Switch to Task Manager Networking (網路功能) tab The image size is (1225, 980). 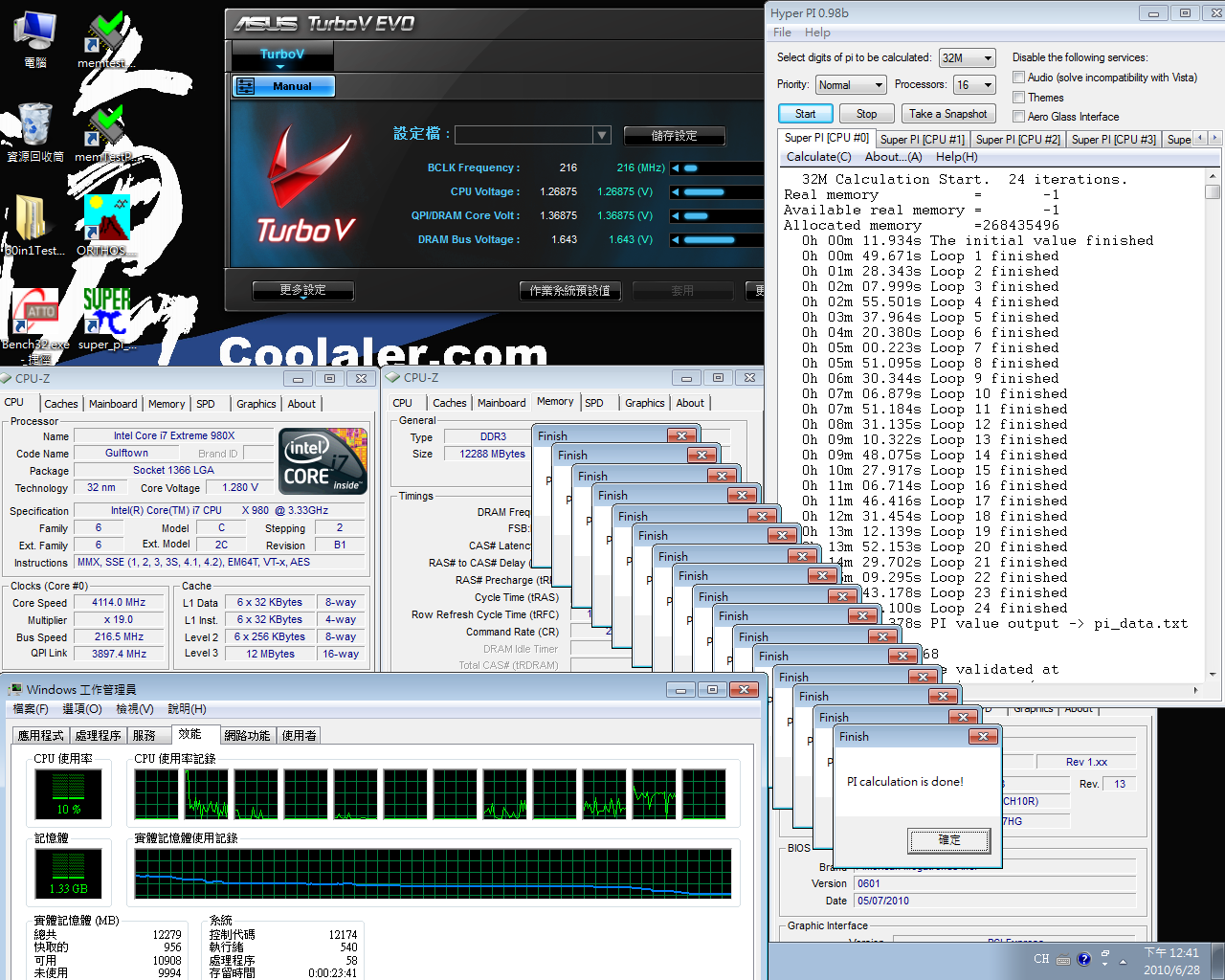point(247,735)
